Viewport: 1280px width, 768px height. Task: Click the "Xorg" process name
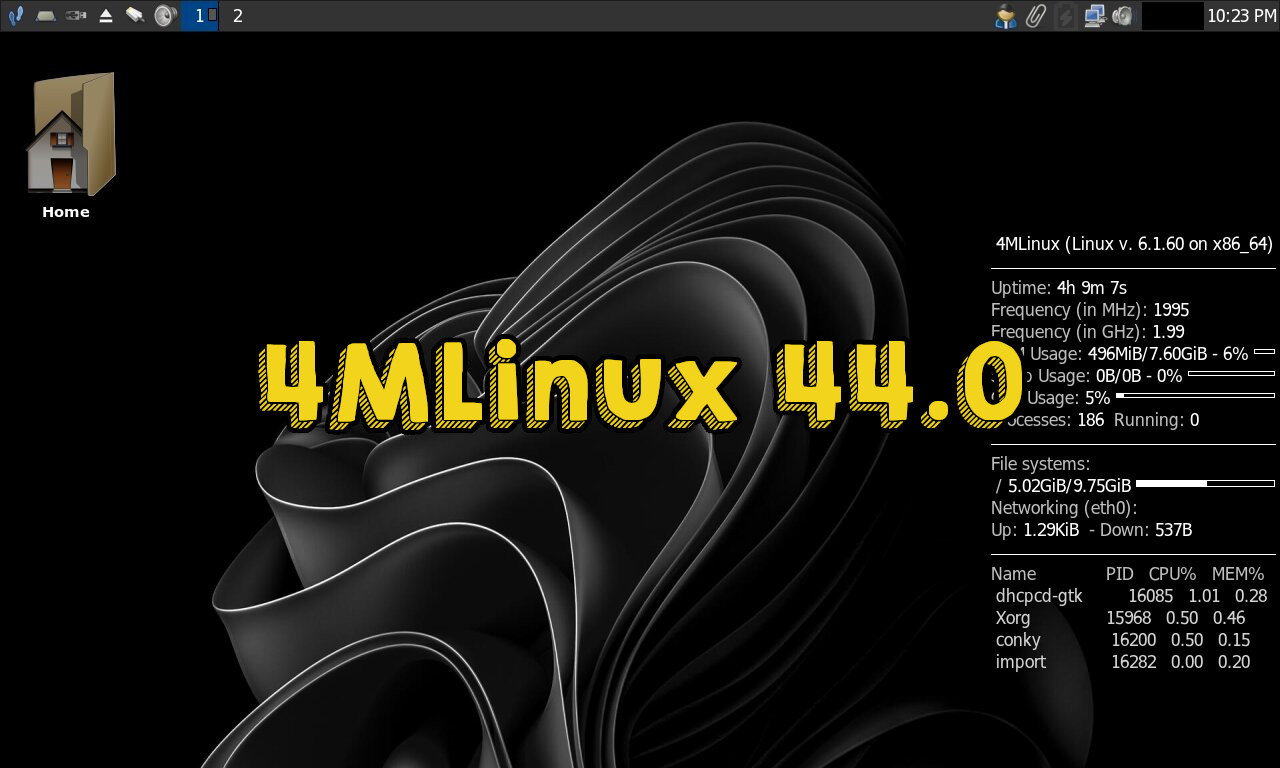coord(1013,618)
